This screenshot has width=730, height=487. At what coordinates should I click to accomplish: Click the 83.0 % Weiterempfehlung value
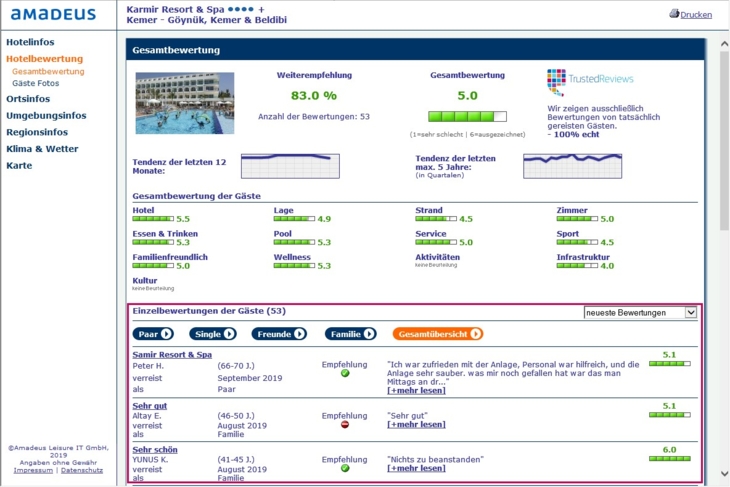pos(314,95)
